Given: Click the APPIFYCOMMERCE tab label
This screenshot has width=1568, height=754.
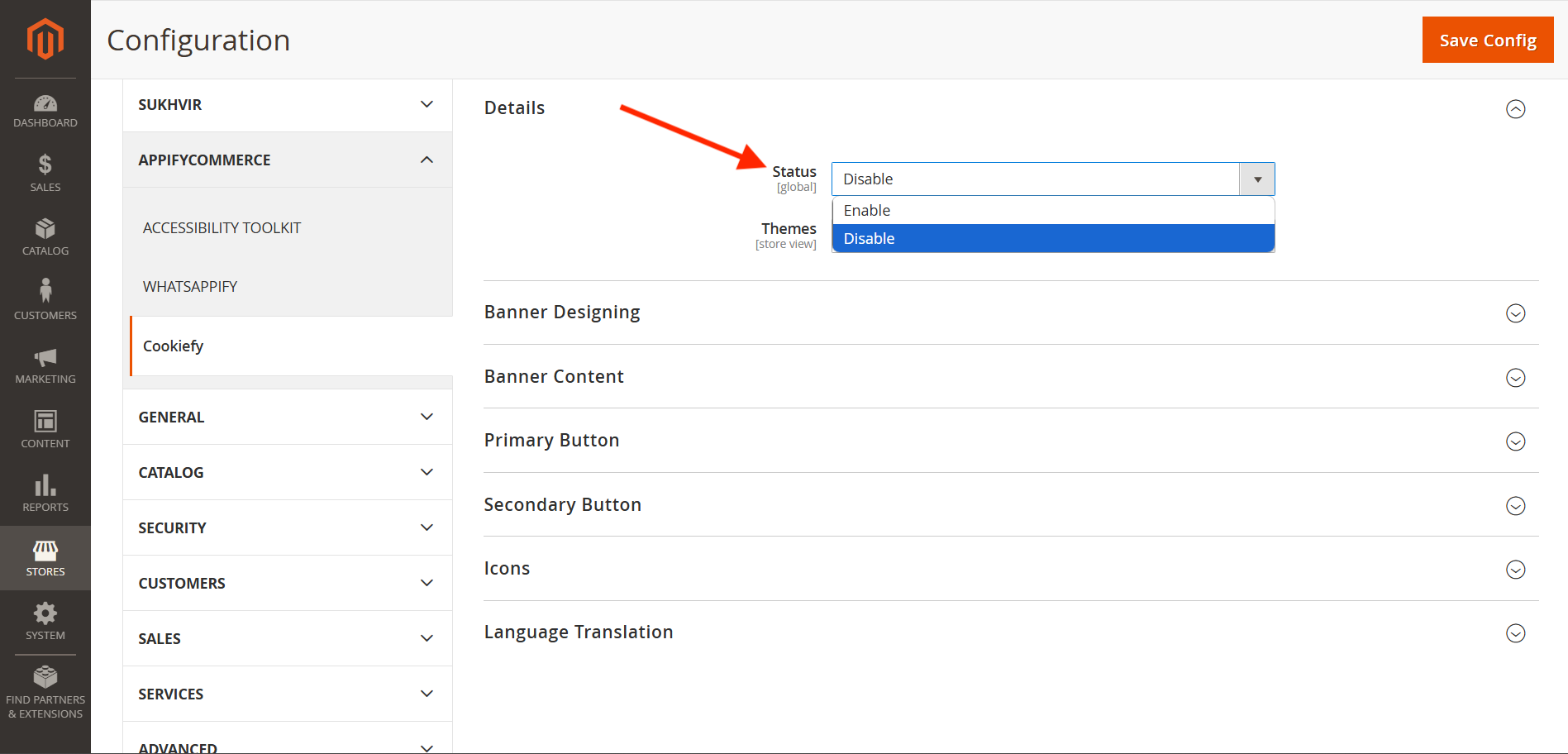Looking at the screenshot, I should click(x=204, y=160).
